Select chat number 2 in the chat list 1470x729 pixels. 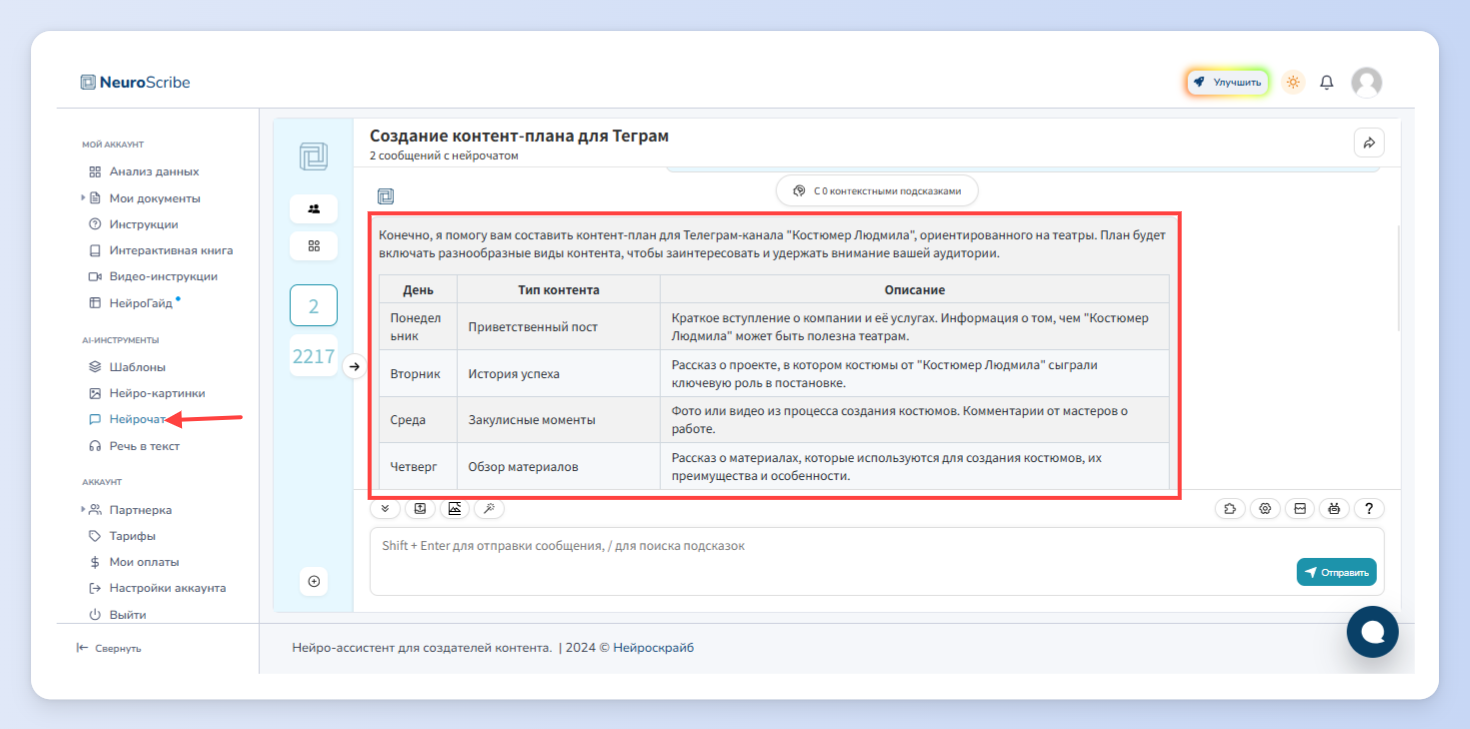point(314,306)
